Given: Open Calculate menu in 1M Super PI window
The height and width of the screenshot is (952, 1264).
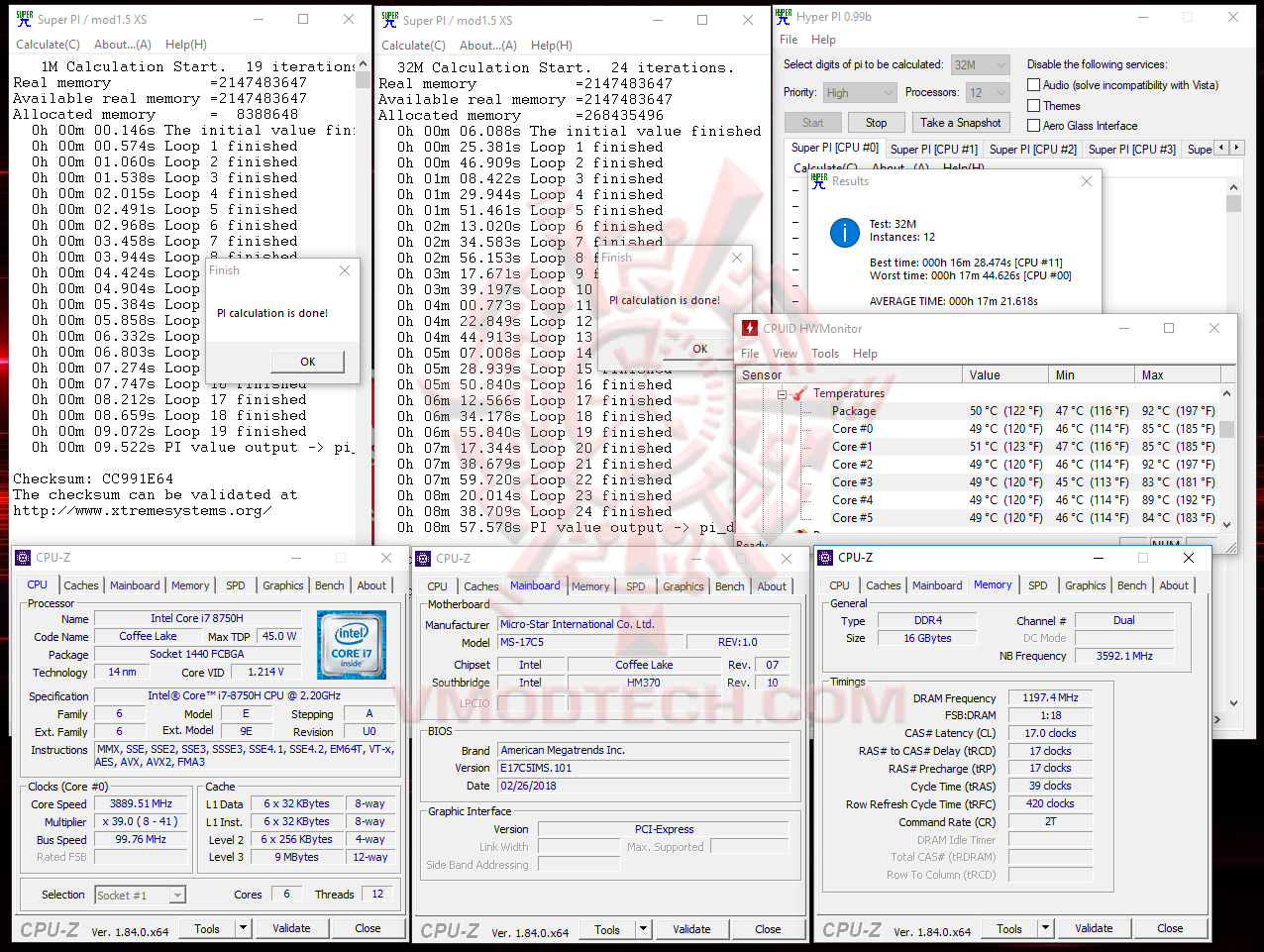Looking at the screenshot, I should tap(48, 44).
